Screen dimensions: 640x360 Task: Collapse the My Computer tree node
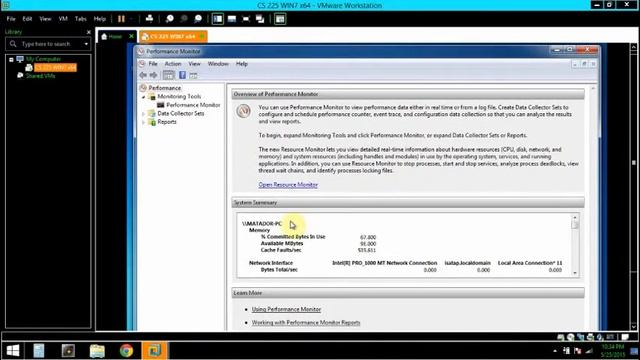tap(11, 60)
